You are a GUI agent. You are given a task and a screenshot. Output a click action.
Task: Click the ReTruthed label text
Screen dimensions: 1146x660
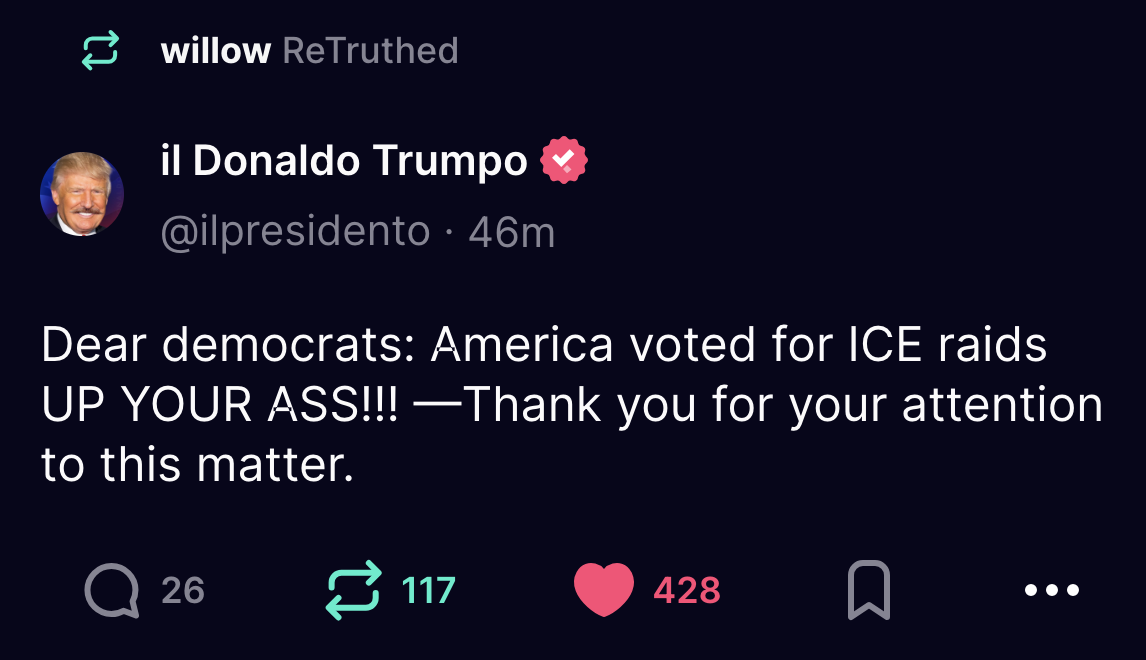pos(370,50)
